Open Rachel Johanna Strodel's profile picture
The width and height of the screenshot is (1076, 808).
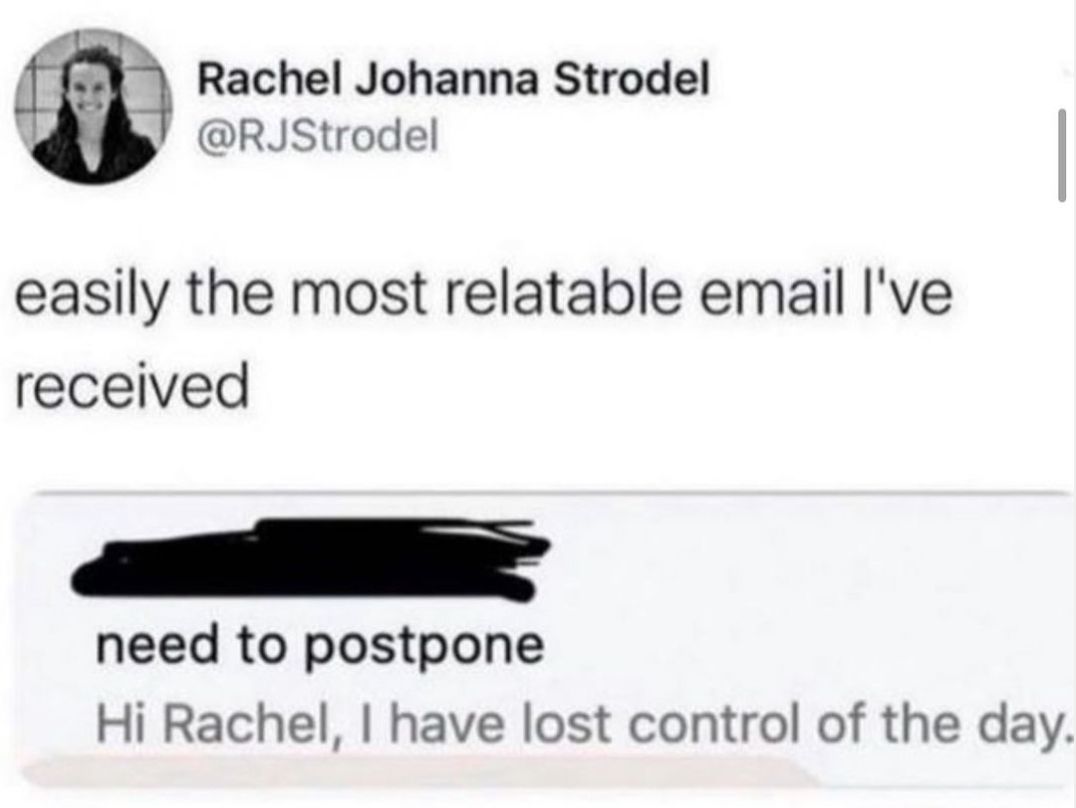[x=94, y=106]
